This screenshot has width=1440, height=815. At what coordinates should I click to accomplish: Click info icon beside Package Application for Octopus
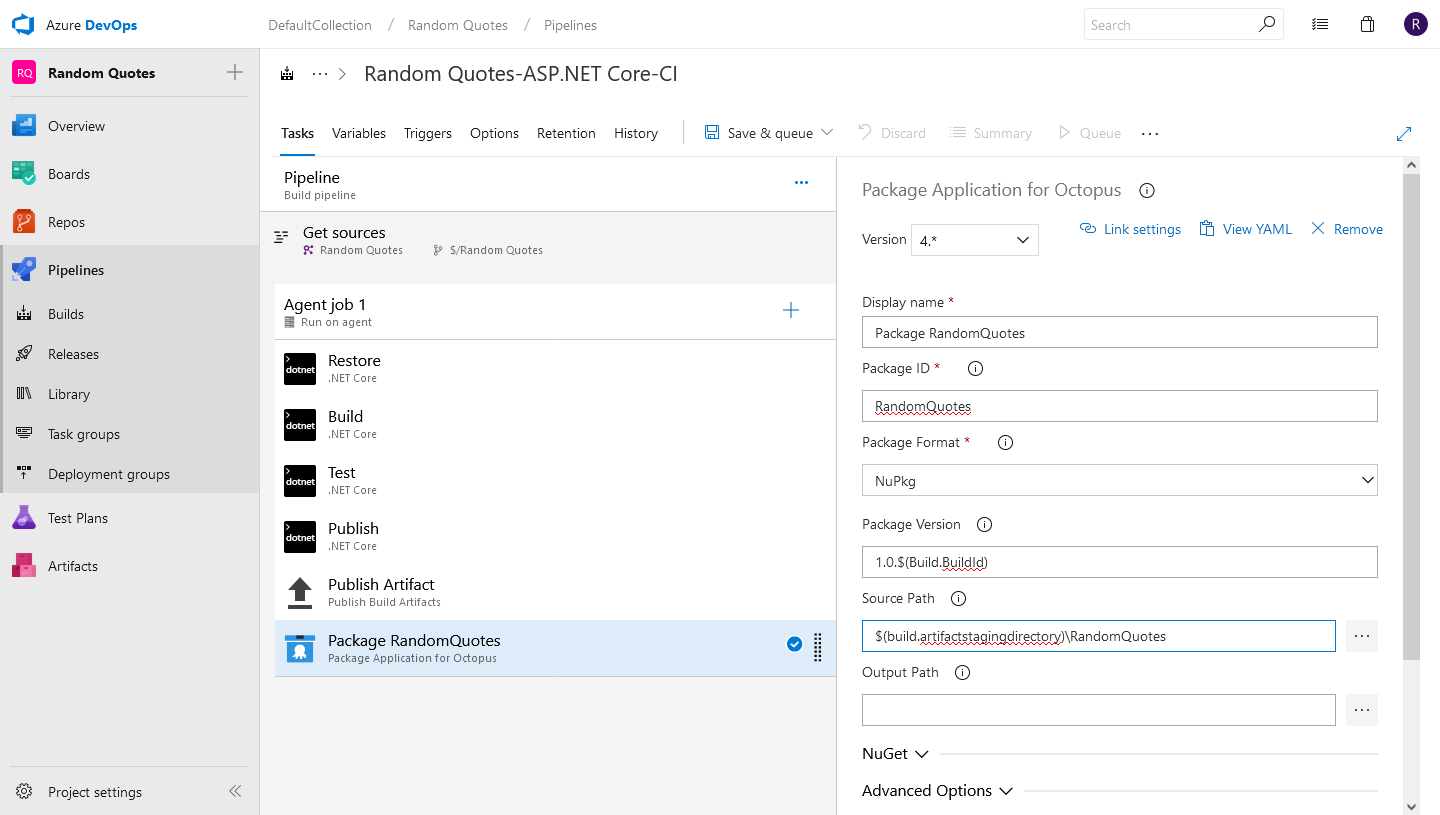coord(1147,190)
